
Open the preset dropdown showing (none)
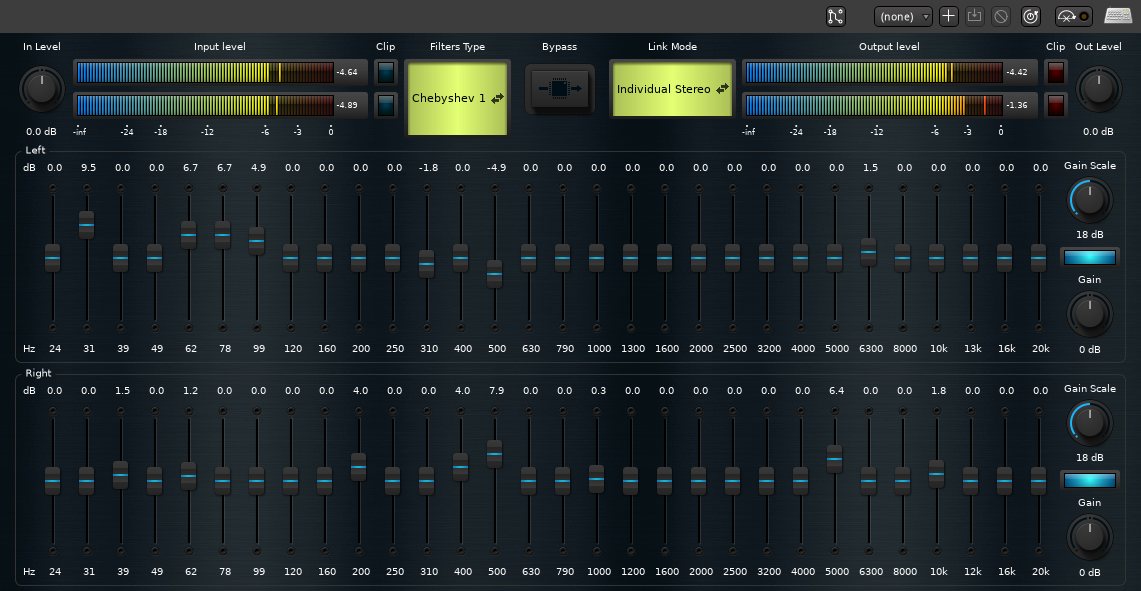(903, 16)
